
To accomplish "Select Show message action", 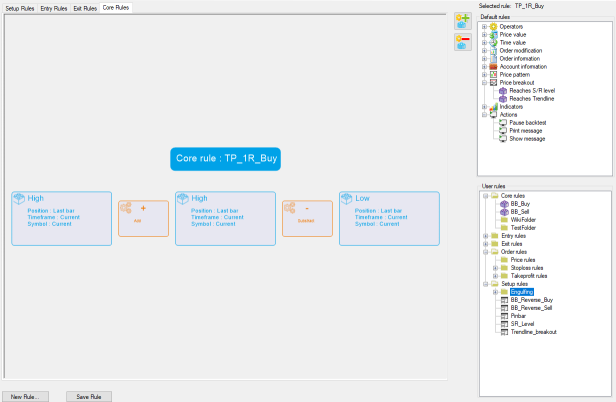I will point(527,139).
